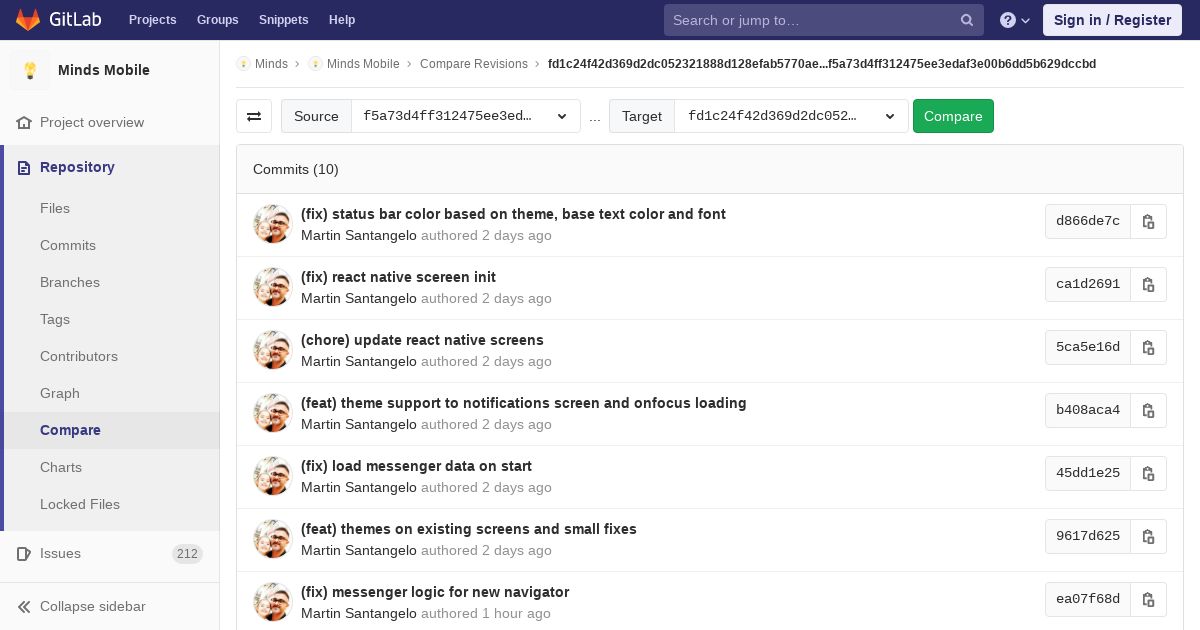This screenshot has width=1200, height=630.
Task: Copy commit SHA ca1d2691 to clipboard
Action: (x=1148, y=284)
